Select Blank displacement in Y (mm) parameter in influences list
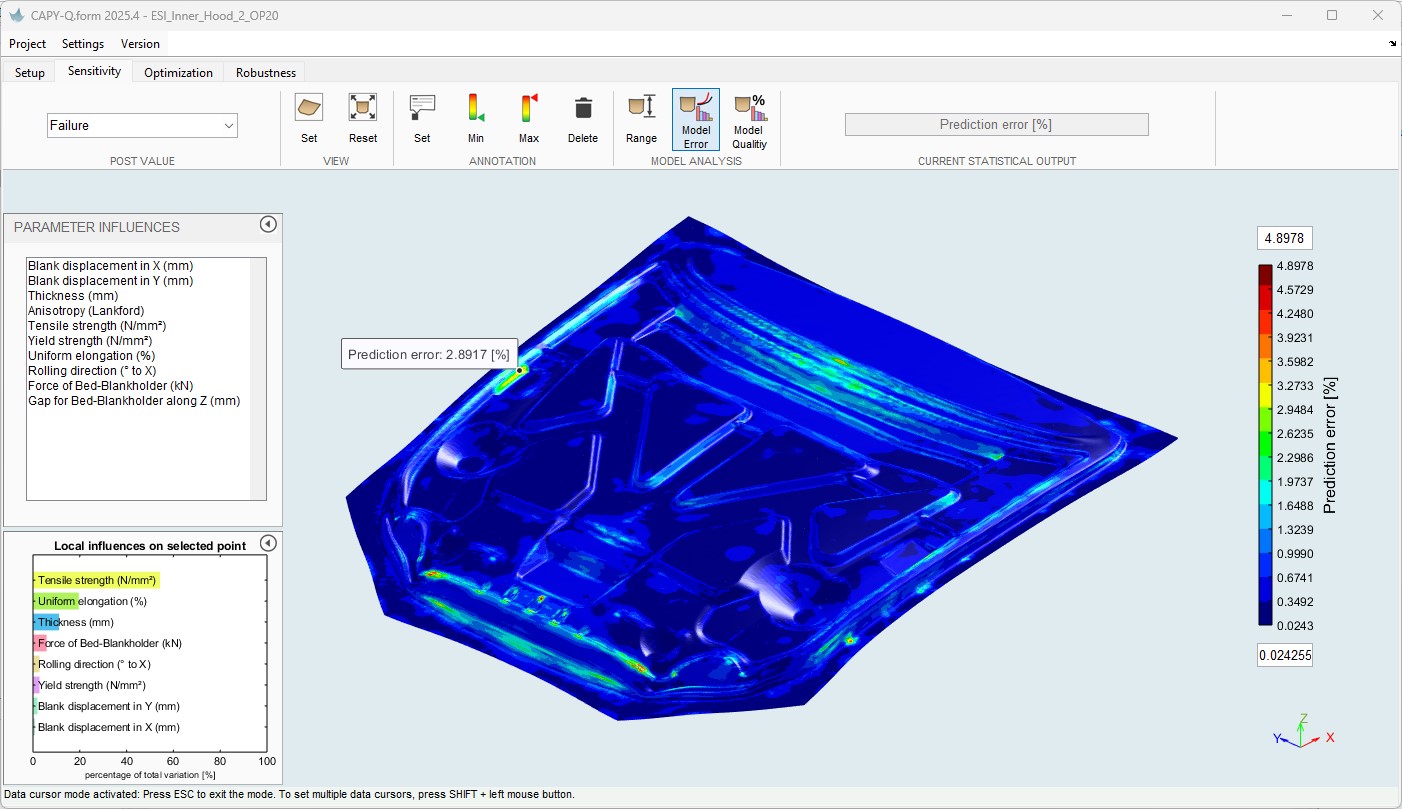This screenshot has width=1402, height=809. pyautogui.click(x=110, y=281)
